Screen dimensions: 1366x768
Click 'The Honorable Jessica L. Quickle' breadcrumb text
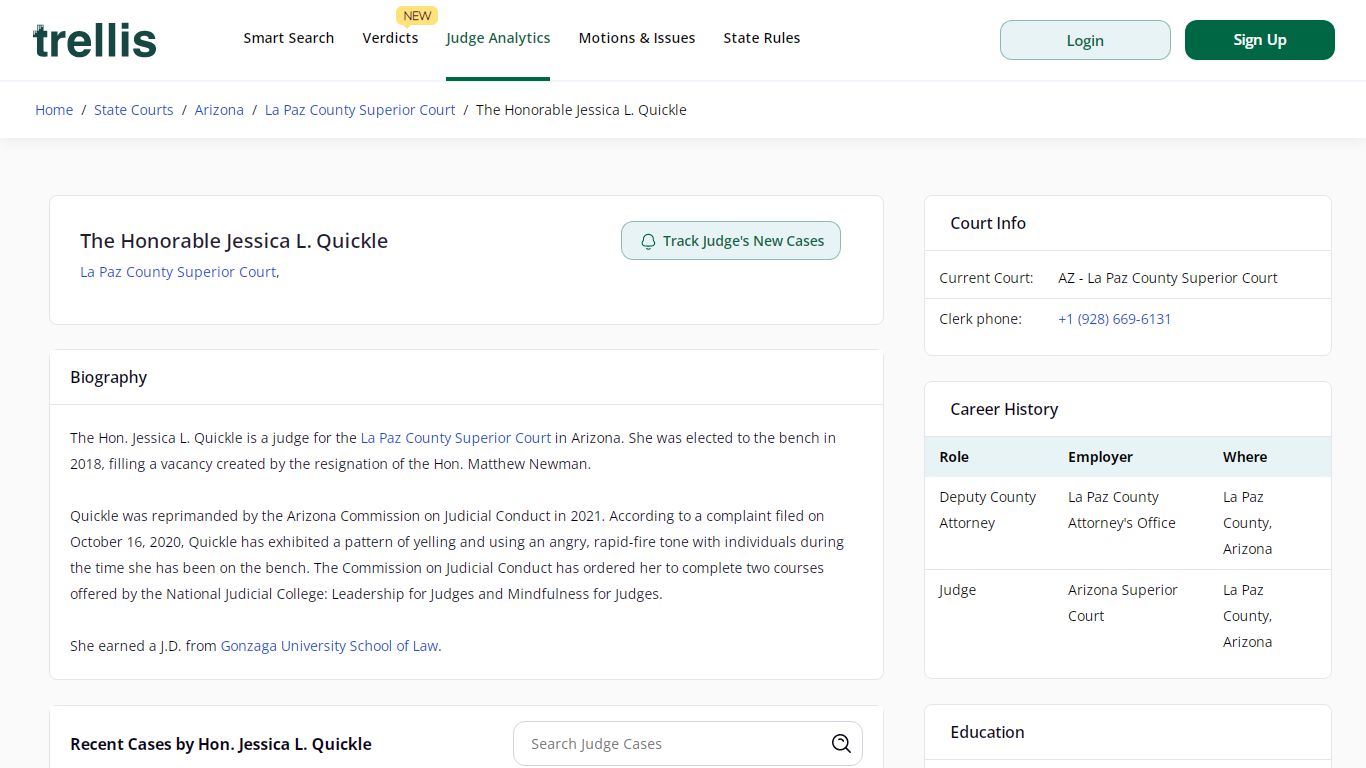(581, 110)
